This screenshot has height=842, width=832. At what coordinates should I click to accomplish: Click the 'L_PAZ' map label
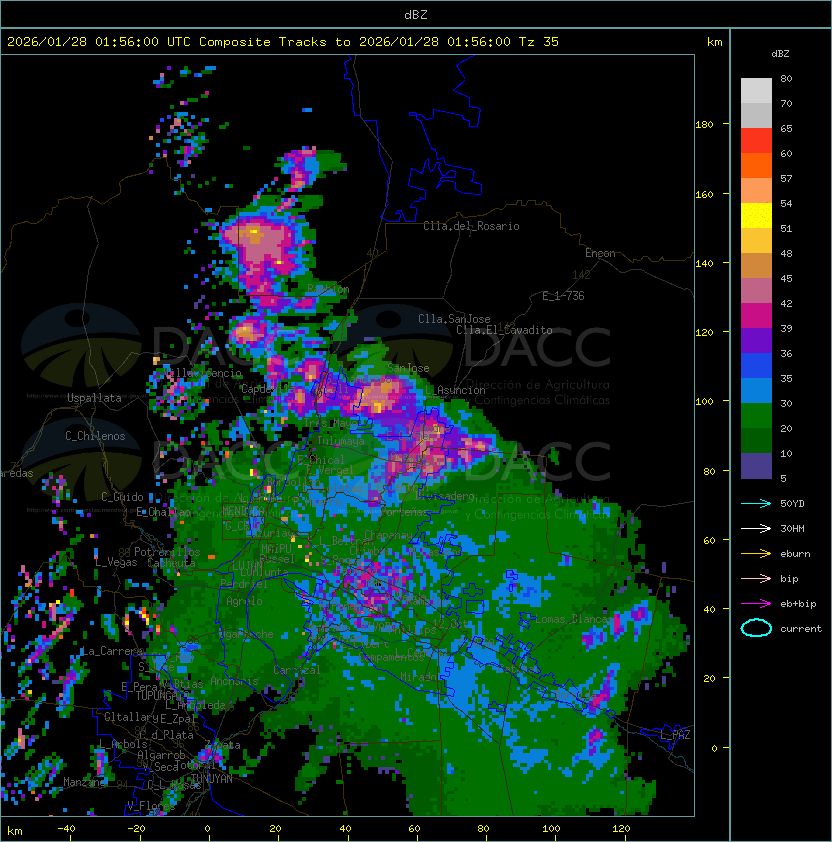(x=675, y=735)
